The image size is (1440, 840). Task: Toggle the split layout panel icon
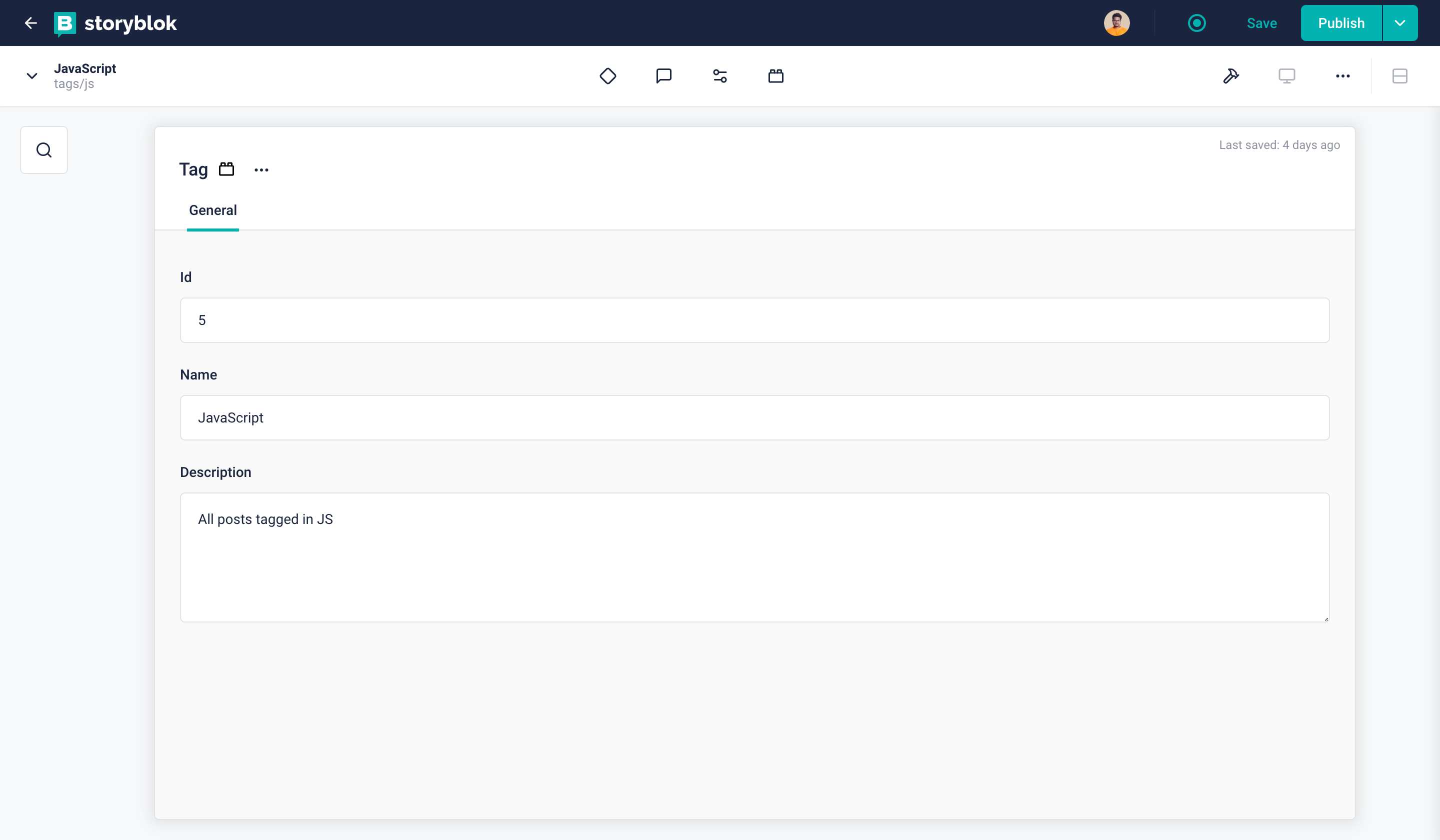point(1400,76)
